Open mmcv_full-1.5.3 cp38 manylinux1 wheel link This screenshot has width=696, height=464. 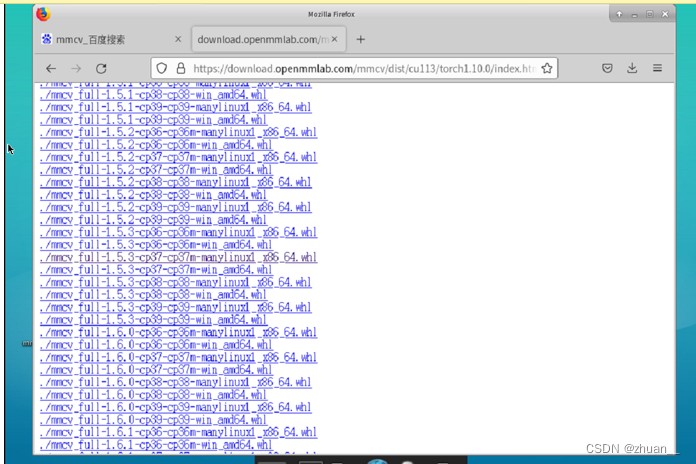(x=175, y=282)
